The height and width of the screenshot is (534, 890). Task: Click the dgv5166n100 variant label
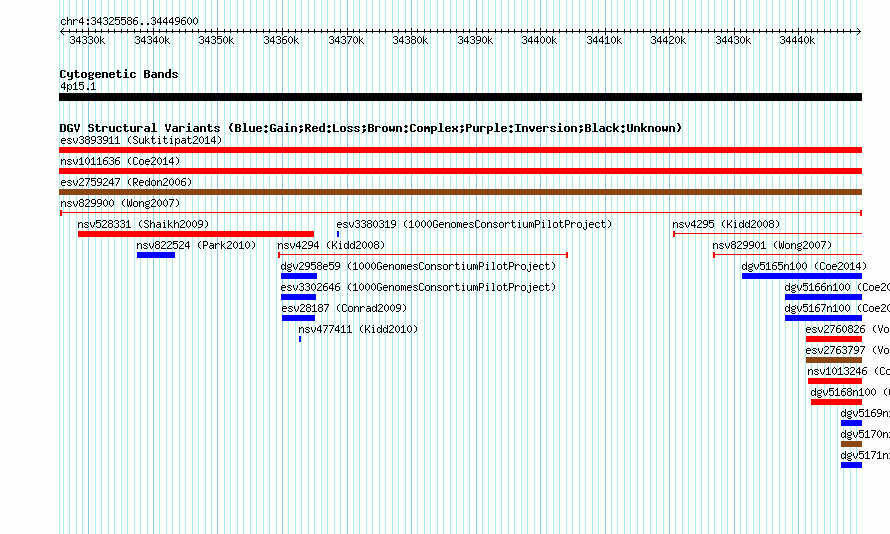pyautogui.click(x=837, y=287)
